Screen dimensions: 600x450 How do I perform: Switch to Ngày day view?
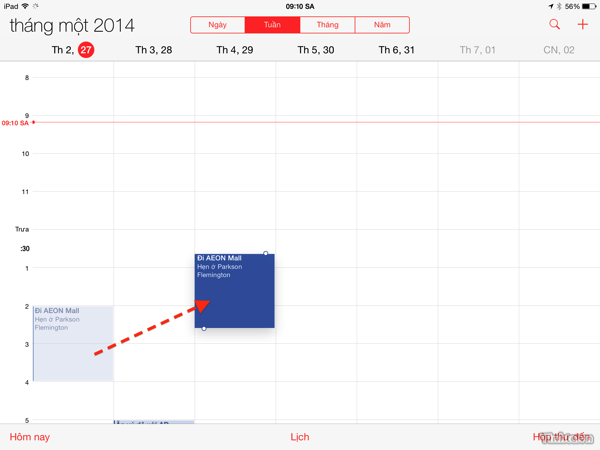[x=217, y=25]
